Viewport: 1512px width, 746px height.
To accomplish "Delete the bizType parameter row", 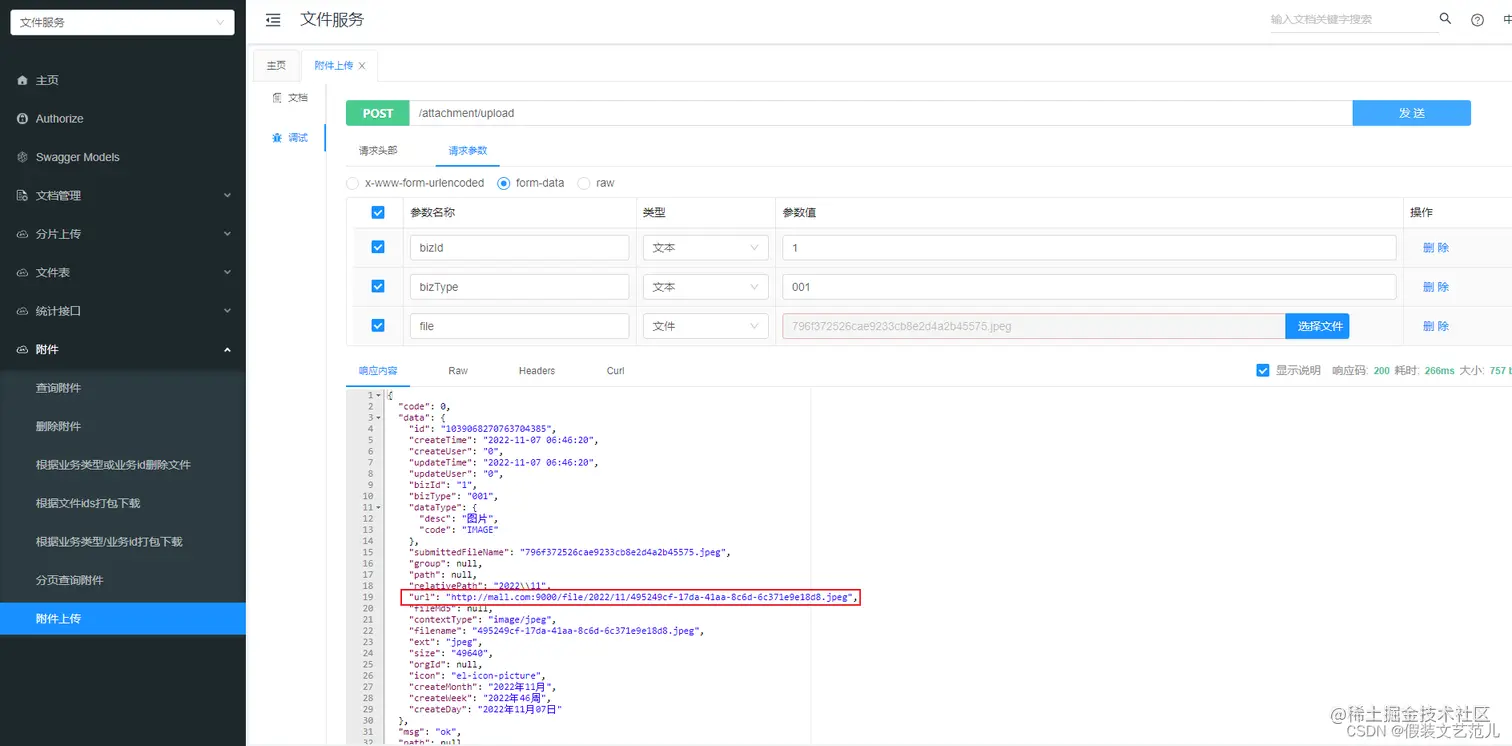I will point(1436,287).
